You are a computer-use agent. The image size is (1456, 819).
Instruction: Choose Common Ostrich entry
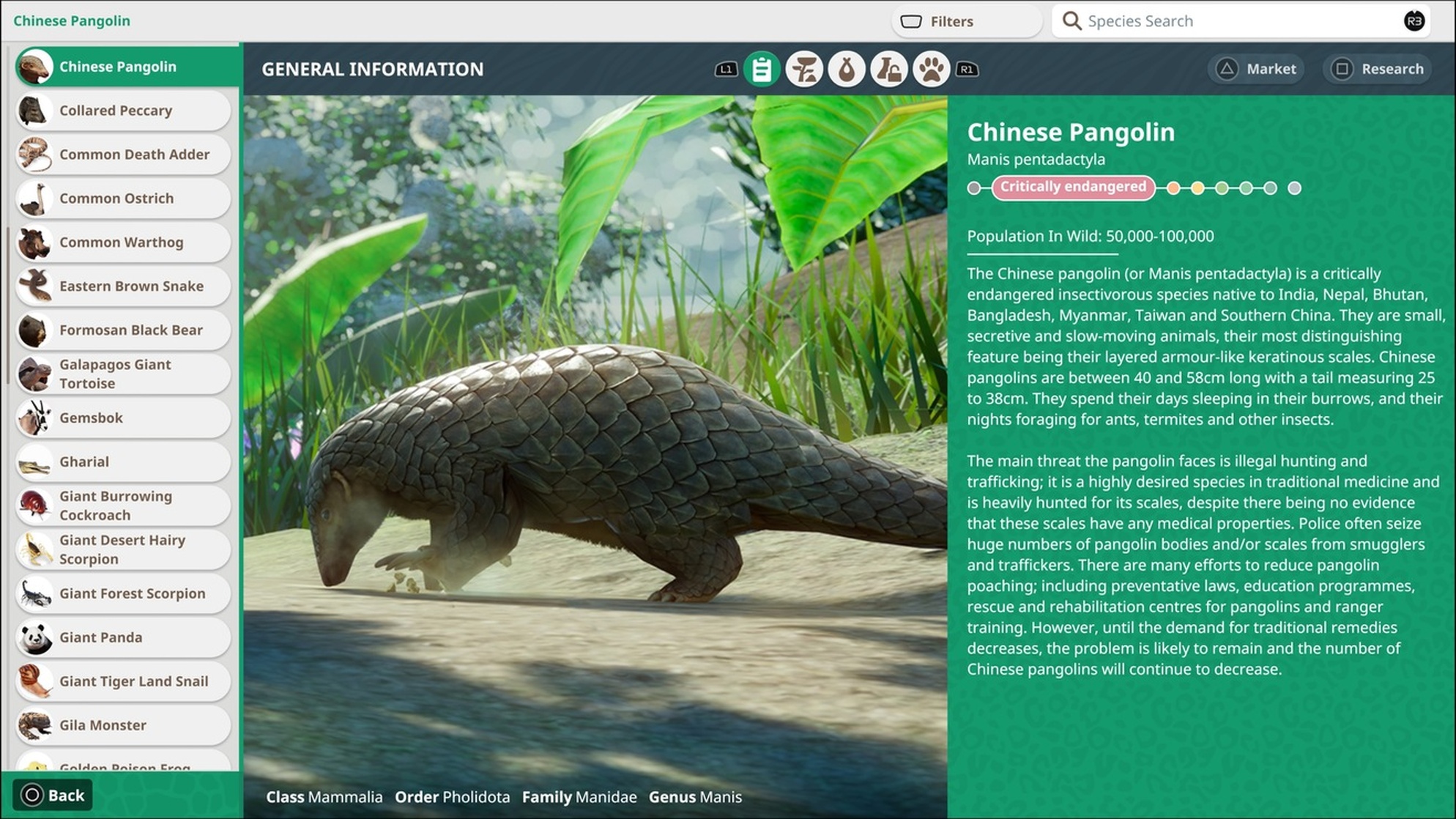[x=123, y=199]
